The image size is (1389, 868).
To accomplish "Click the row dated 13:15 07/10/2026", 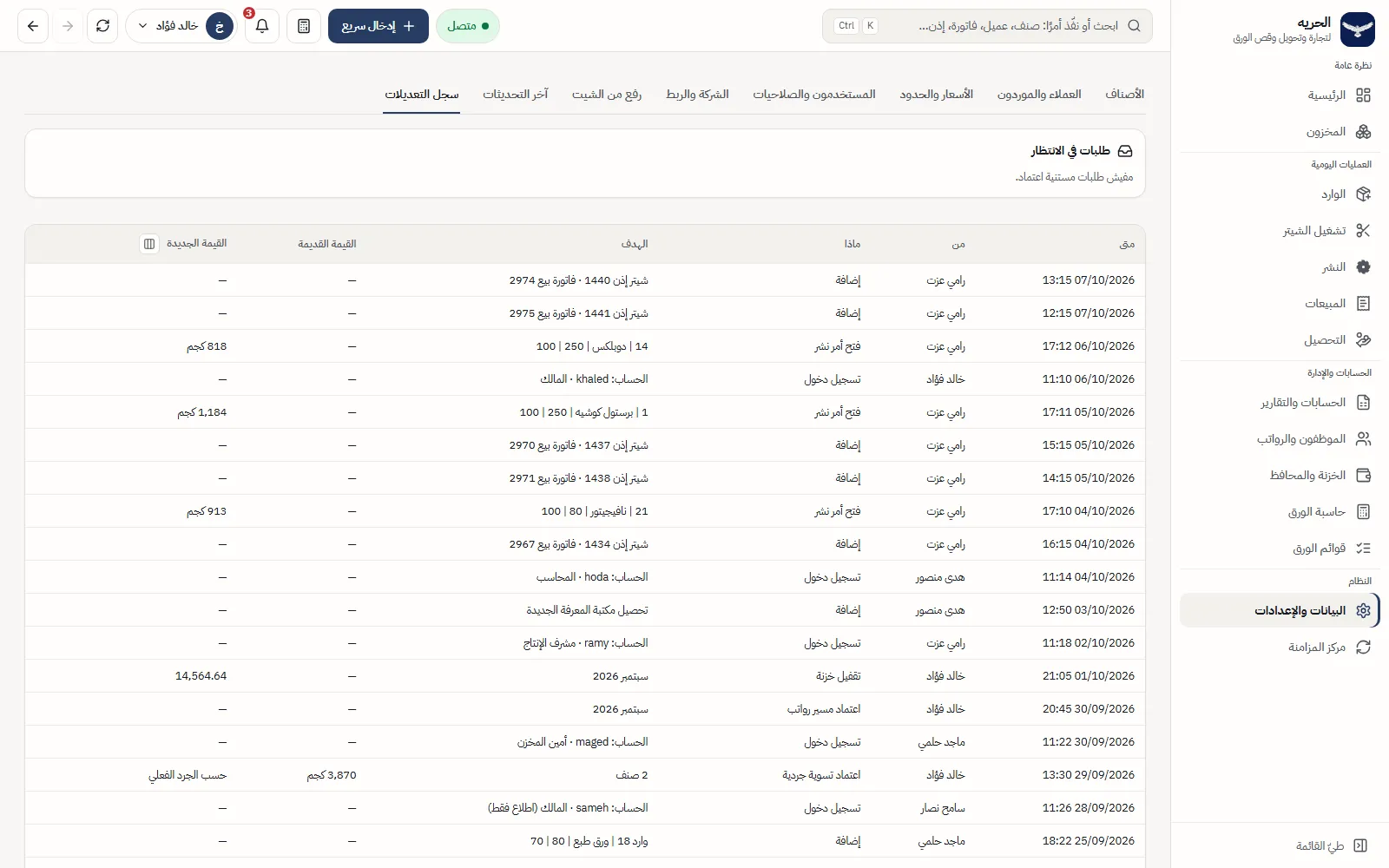I will [x=585, y=280].
